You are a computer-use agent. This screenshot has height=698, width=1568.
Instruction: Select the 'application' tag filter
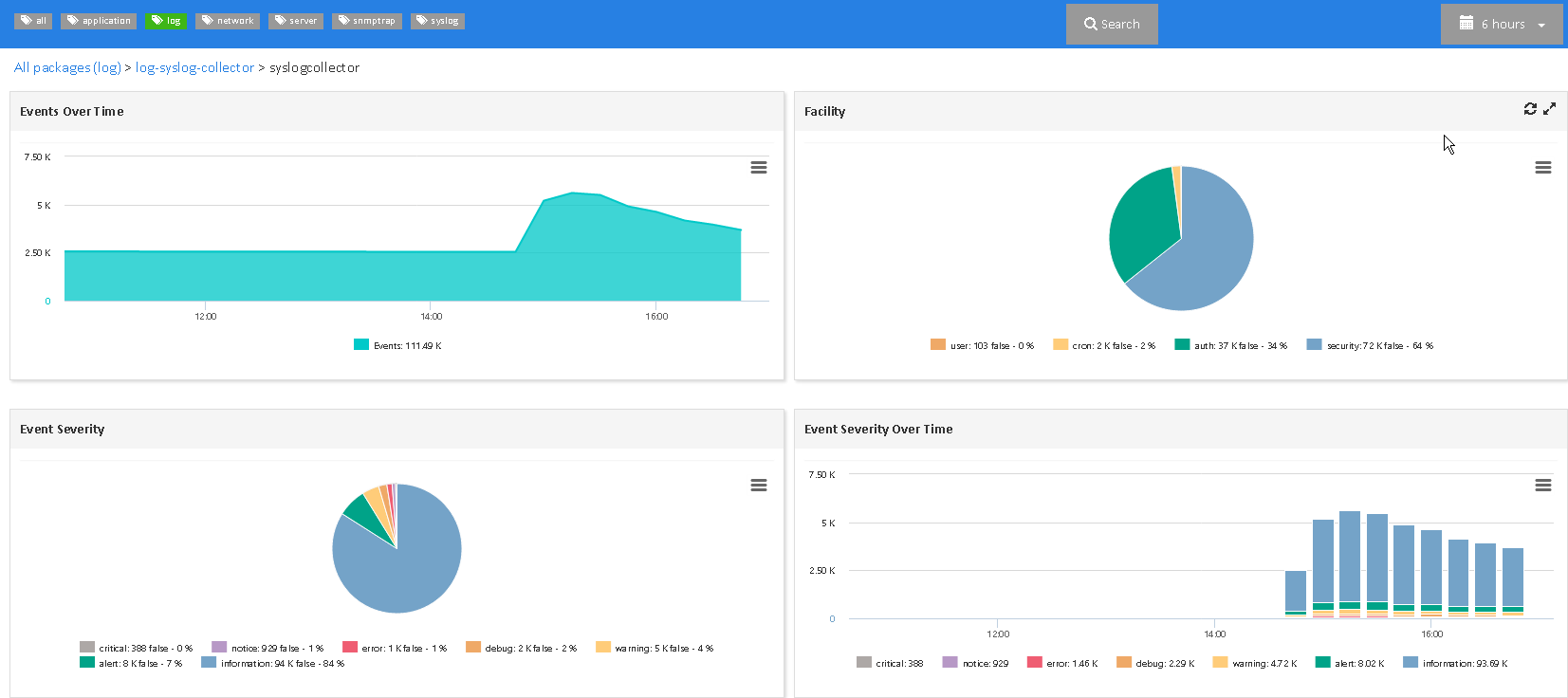click(x=99, y=21)
